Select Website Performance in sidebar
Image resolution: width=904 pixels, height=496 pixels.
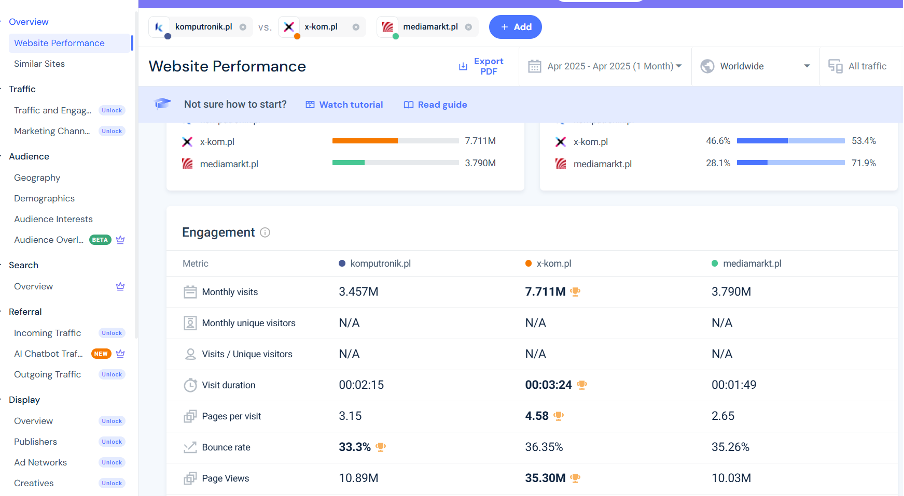tap(70, 43)
